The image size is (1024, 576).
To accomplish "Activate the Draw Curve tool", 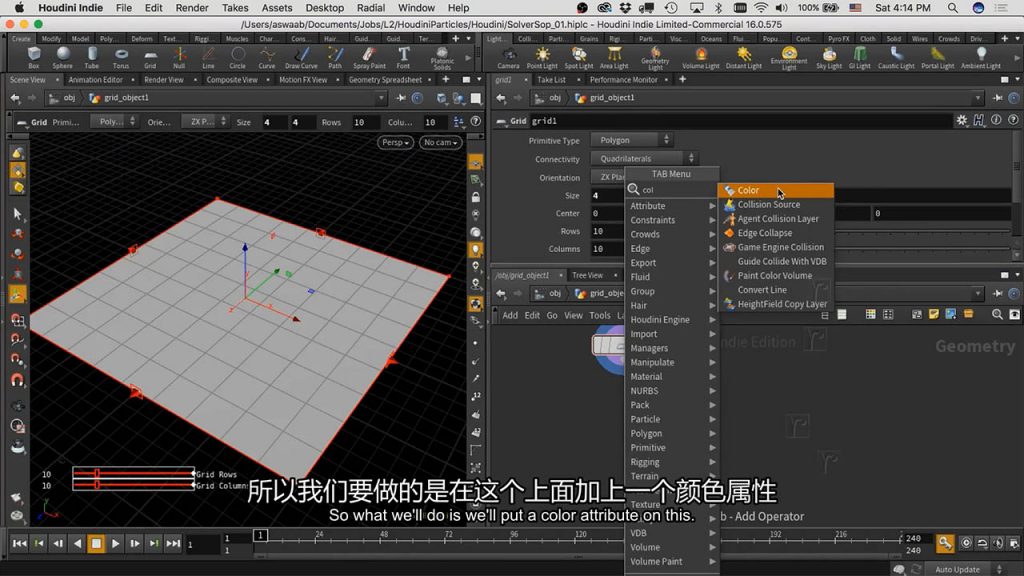I will [x=301, y=57].
